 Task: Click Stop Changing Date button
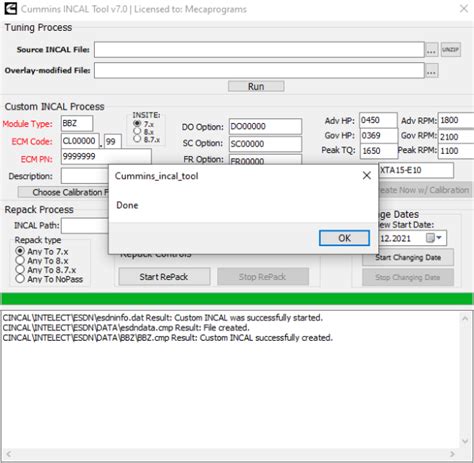point(408,277)
